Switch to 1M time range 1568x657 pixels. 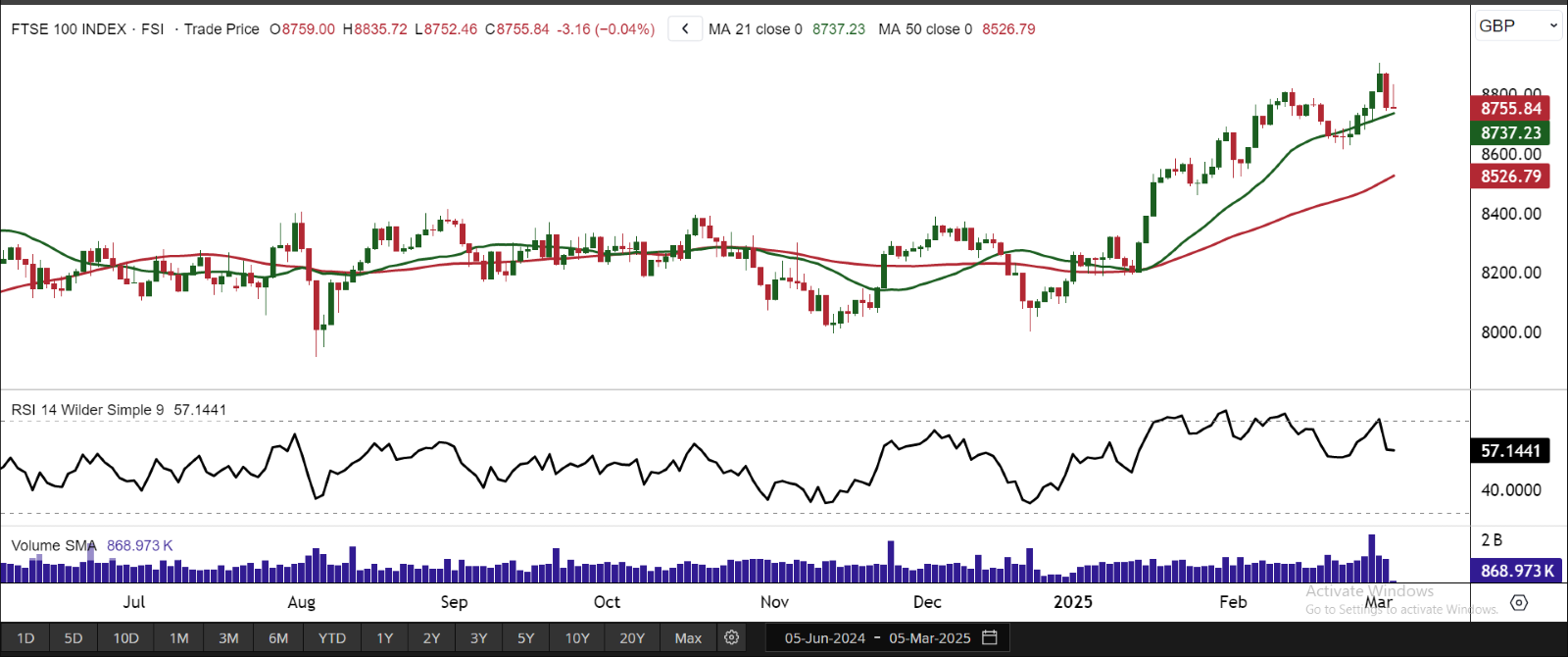178,637
